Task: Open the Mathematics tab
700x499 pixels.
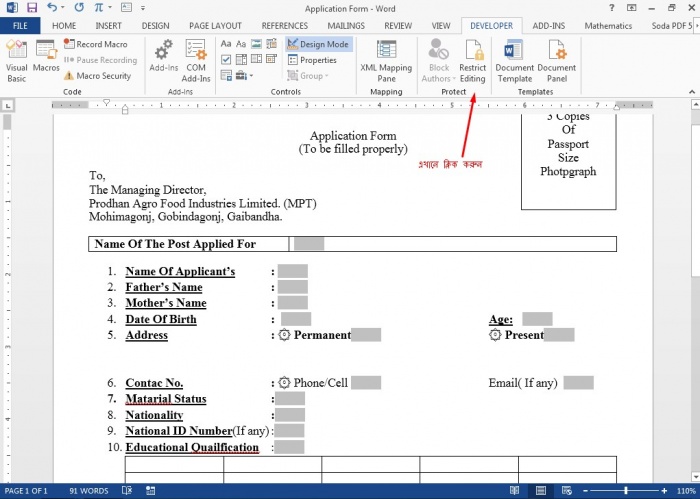Action: (x=608, y=25)
